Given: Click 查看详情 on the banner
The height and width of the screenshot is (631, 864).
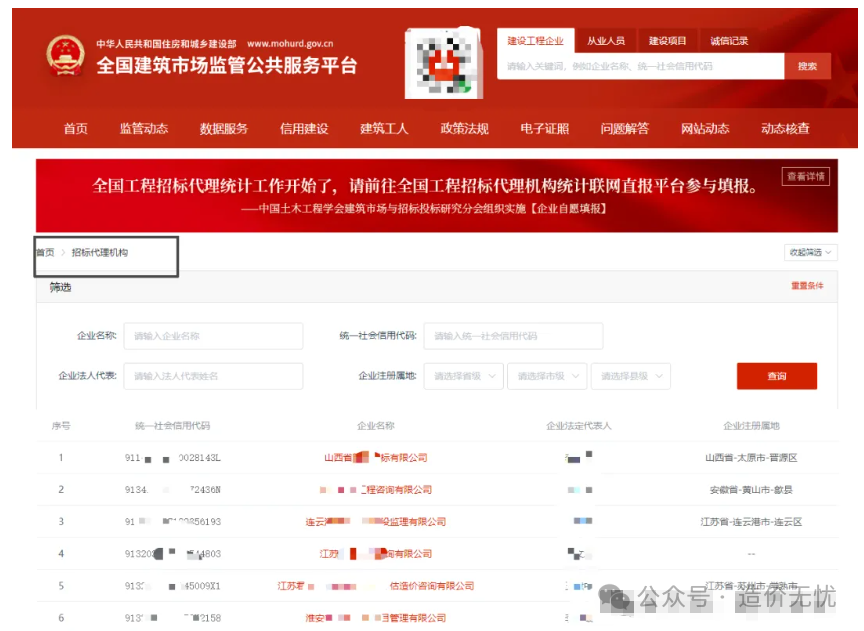Looking at the screenshot, I should (806, 177).
